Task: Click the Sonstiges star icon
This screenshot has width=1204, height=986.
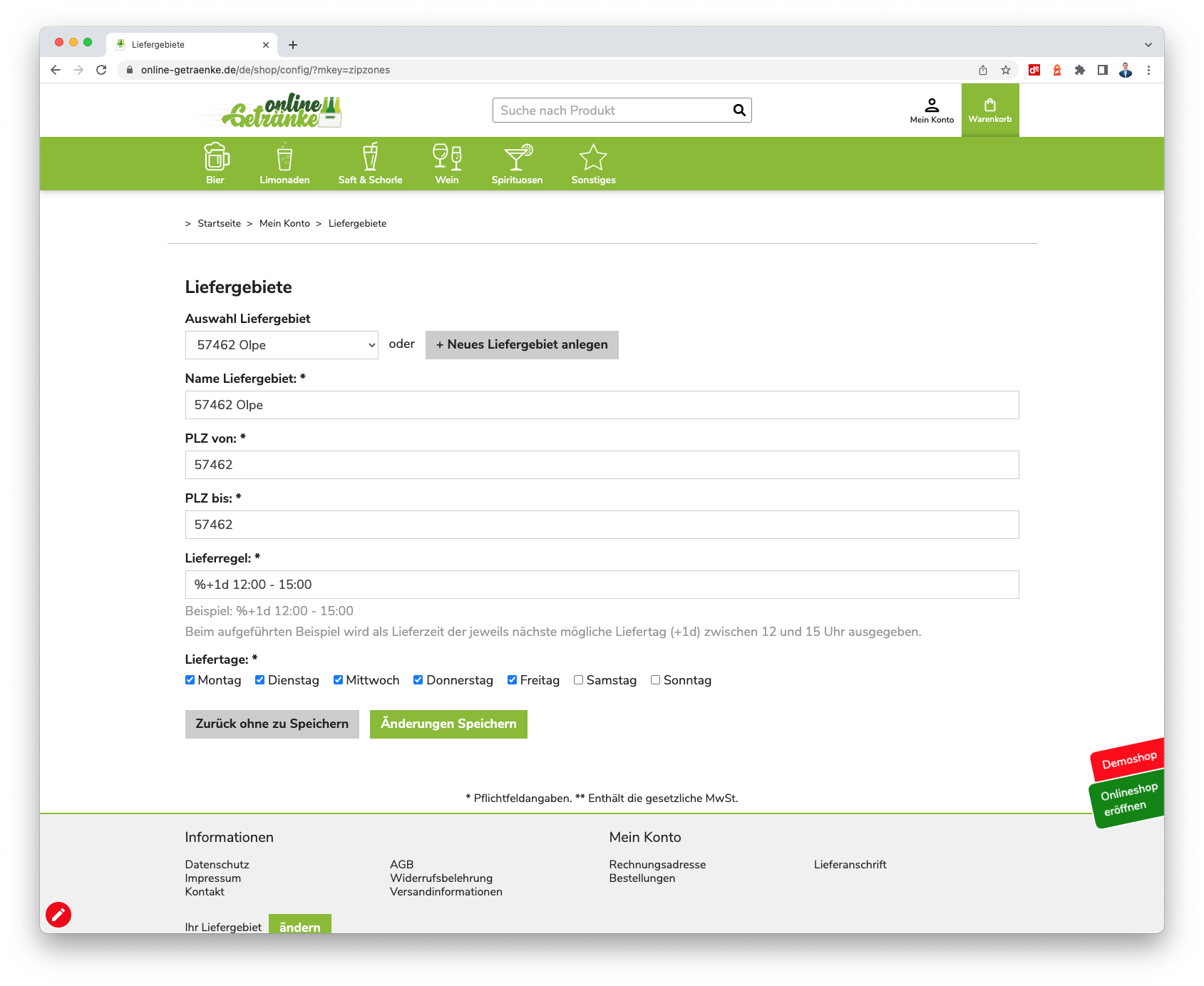Action: pos(593,158)
